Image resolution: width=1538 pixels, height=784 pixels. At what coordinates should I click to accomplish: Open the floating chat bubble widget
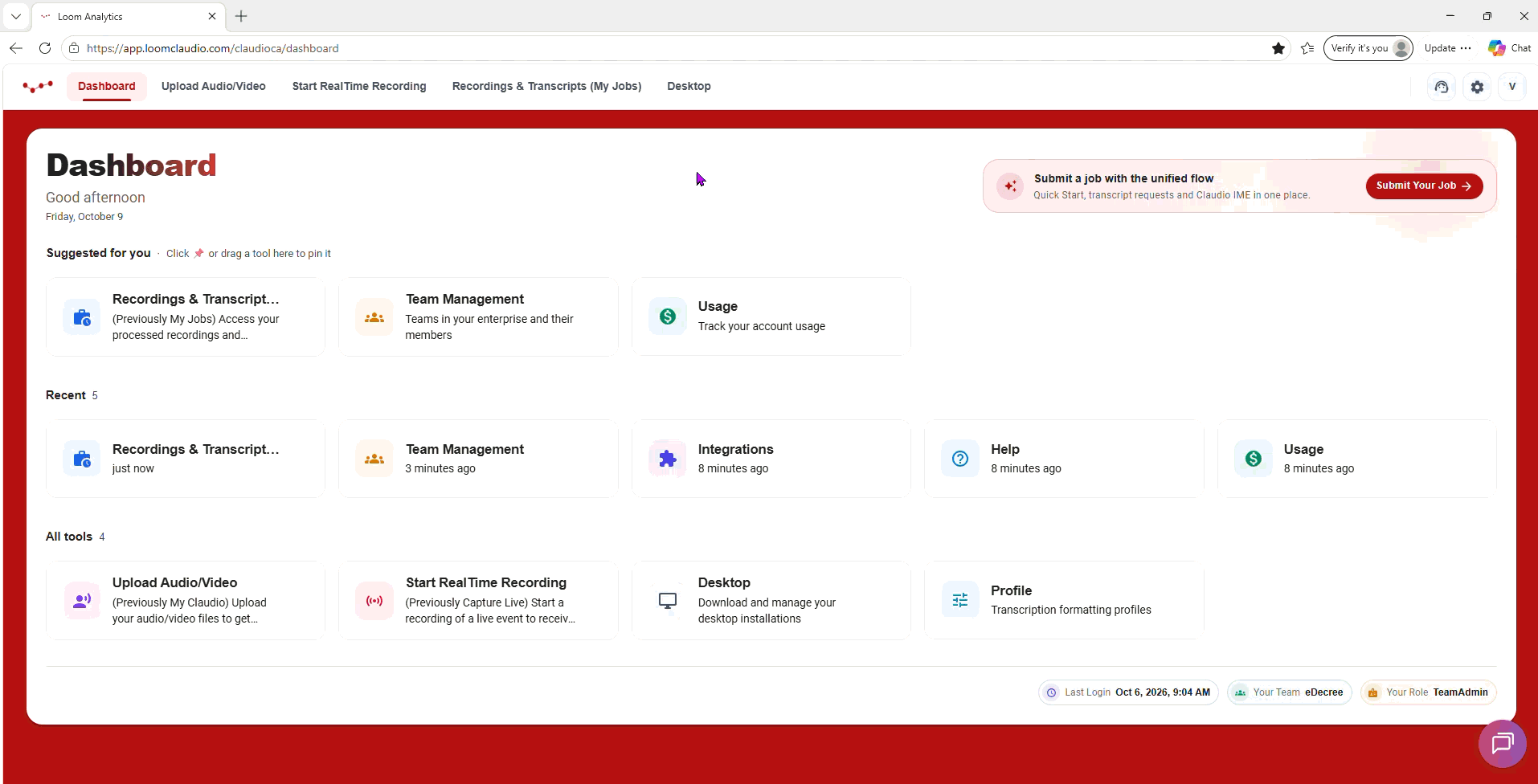[x=1502, y=744]
